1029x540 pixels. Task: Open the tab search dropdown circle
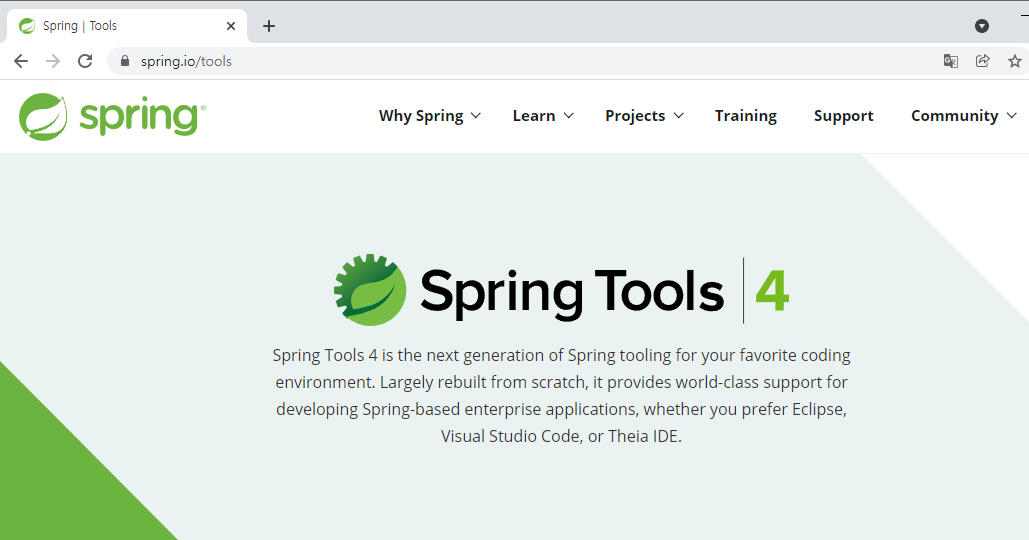[982, 26]
